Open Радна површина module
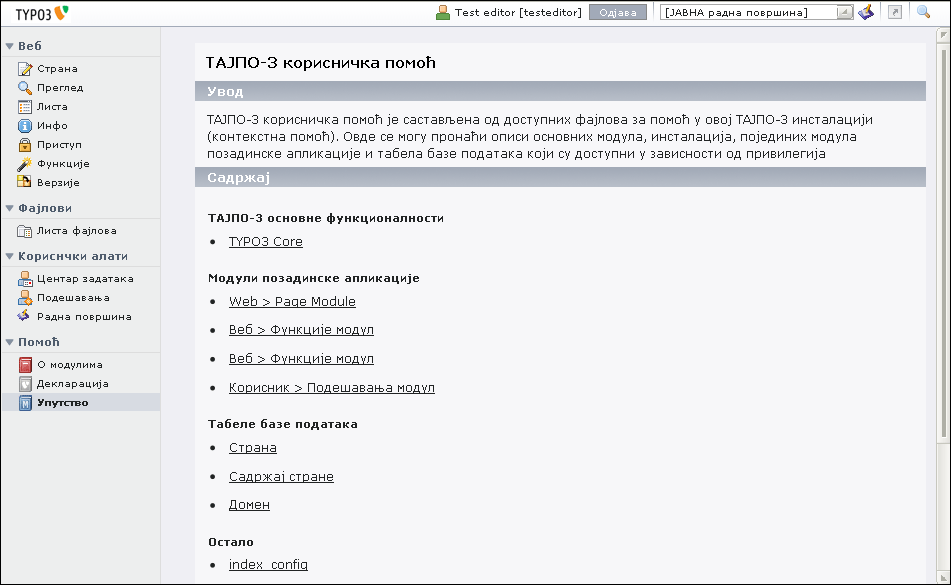This screenshot has height=585, width=951. [84, 316]
